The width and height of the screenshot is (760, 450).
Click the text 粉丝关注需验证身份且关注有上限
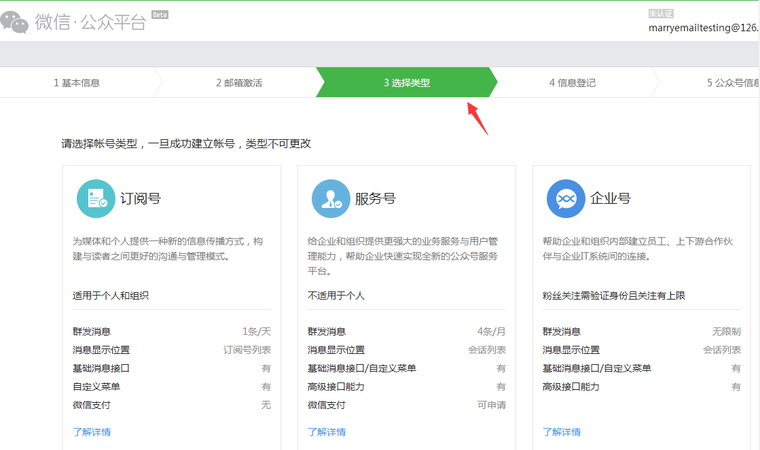(614, 296)
